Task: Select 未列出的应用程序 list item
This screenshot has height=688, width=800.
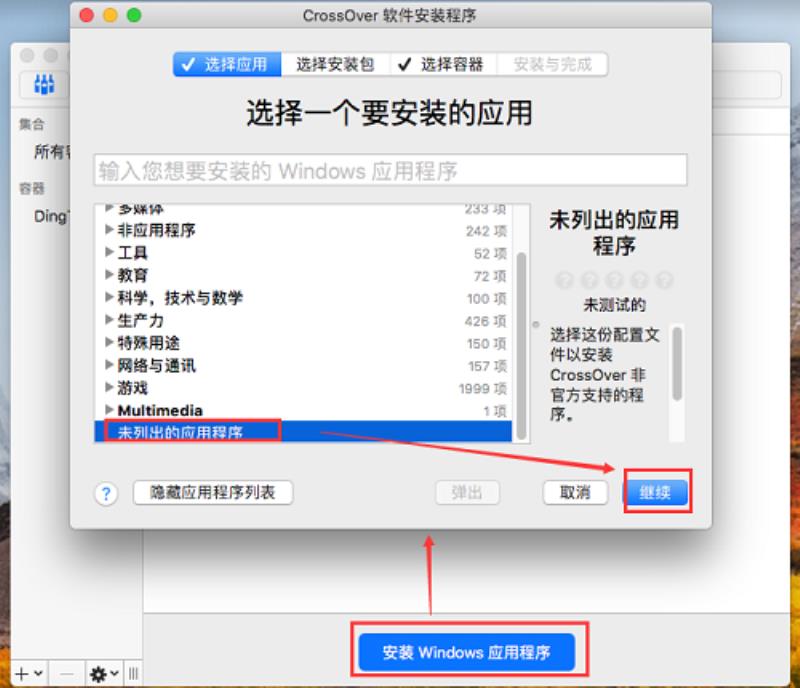Action: coord(303,432)
